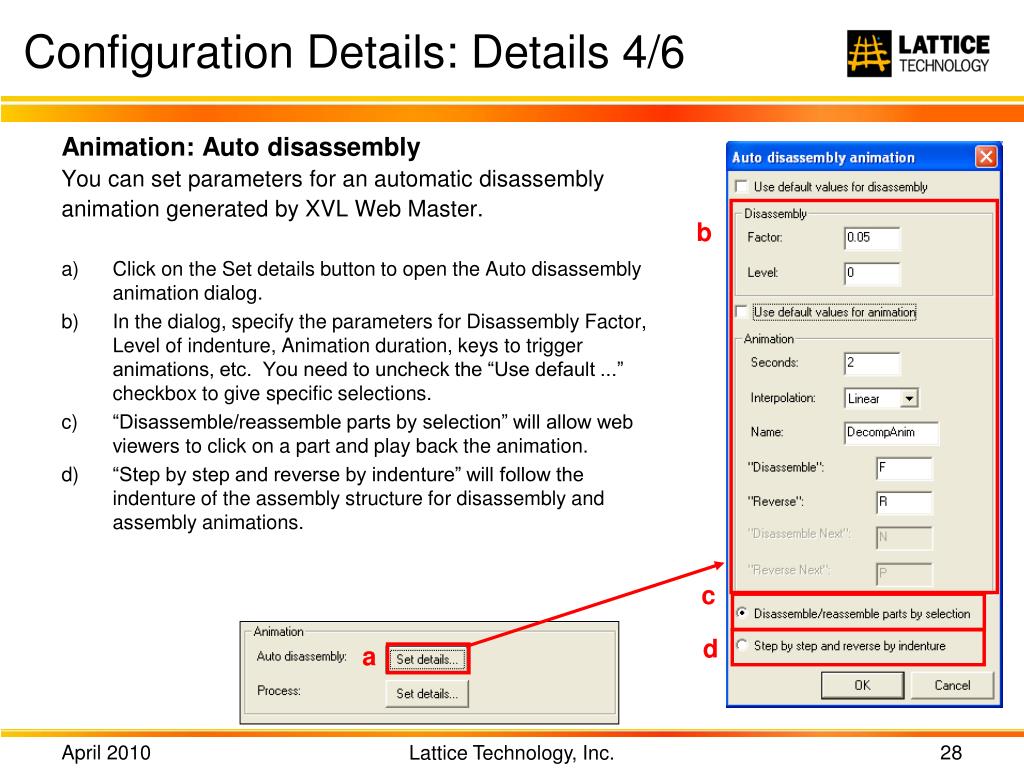Click the 'Process:' label
The height and width of the screenshot is (768, 1024).
(279, 691)
